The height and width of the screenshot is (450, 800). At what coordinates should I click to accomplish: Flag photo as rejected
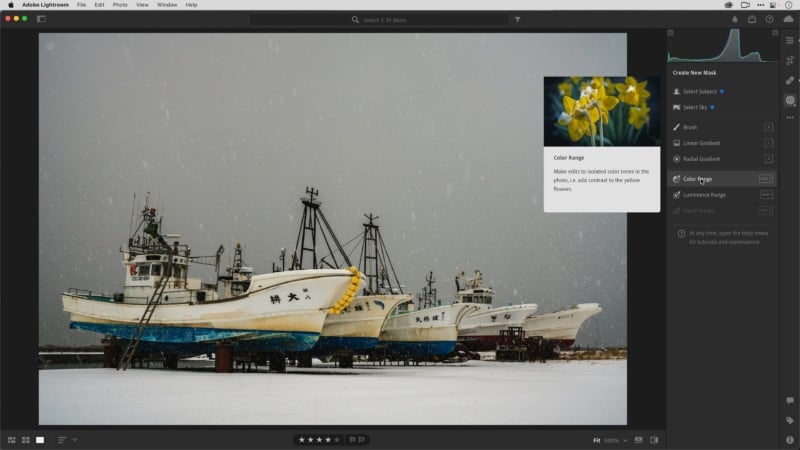(x=362, y=440)
